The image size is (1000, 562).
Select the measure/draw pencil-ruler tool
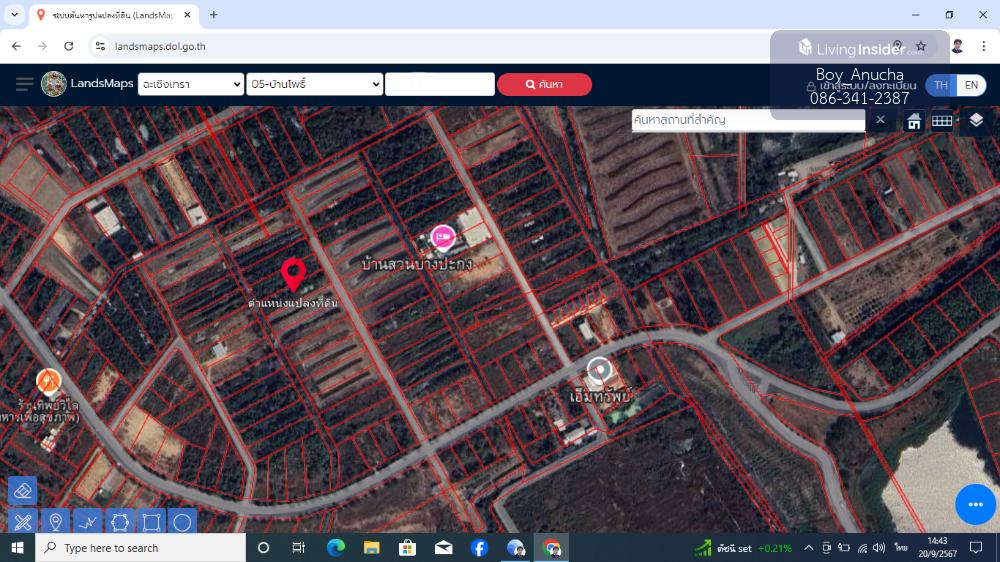coord(22,522)
